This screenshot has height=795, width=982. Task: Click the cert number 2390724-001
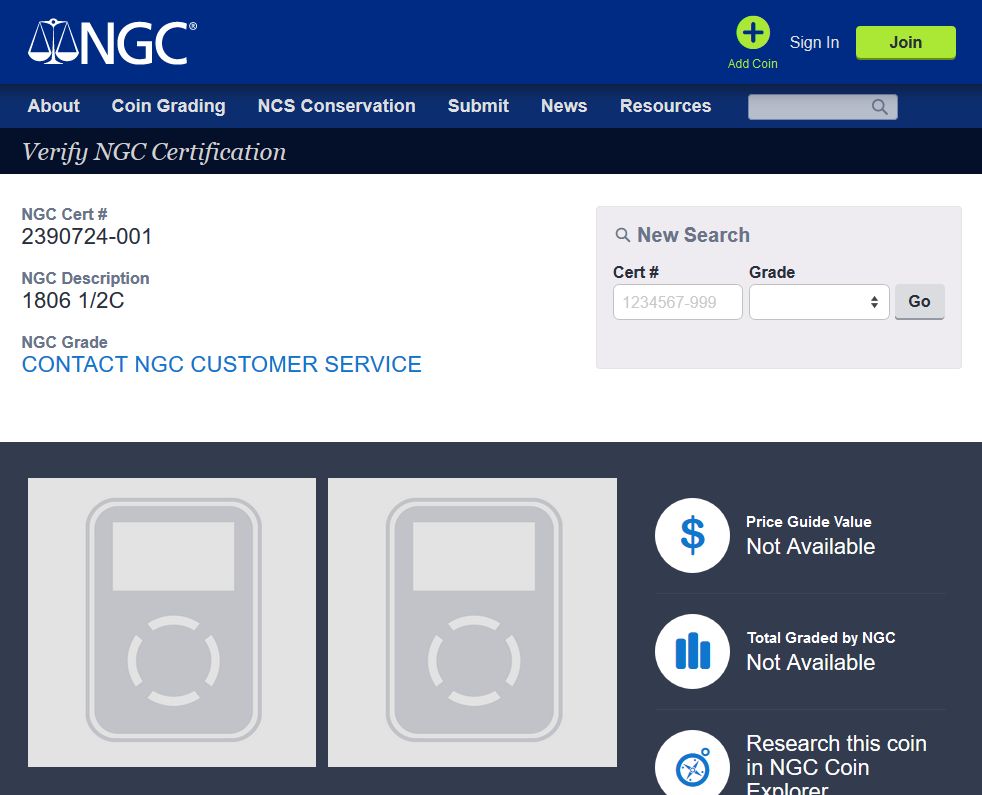tap(87, 237)
